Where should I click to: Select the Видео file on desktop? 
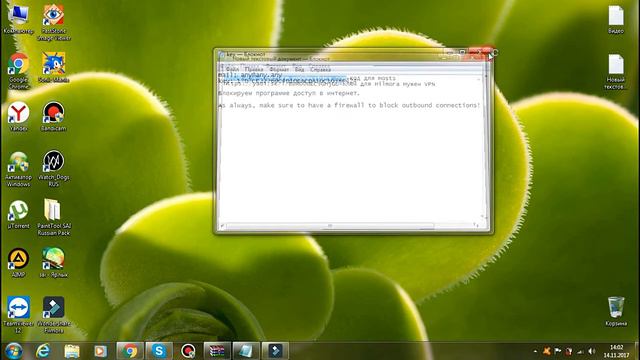pos(616,19)
